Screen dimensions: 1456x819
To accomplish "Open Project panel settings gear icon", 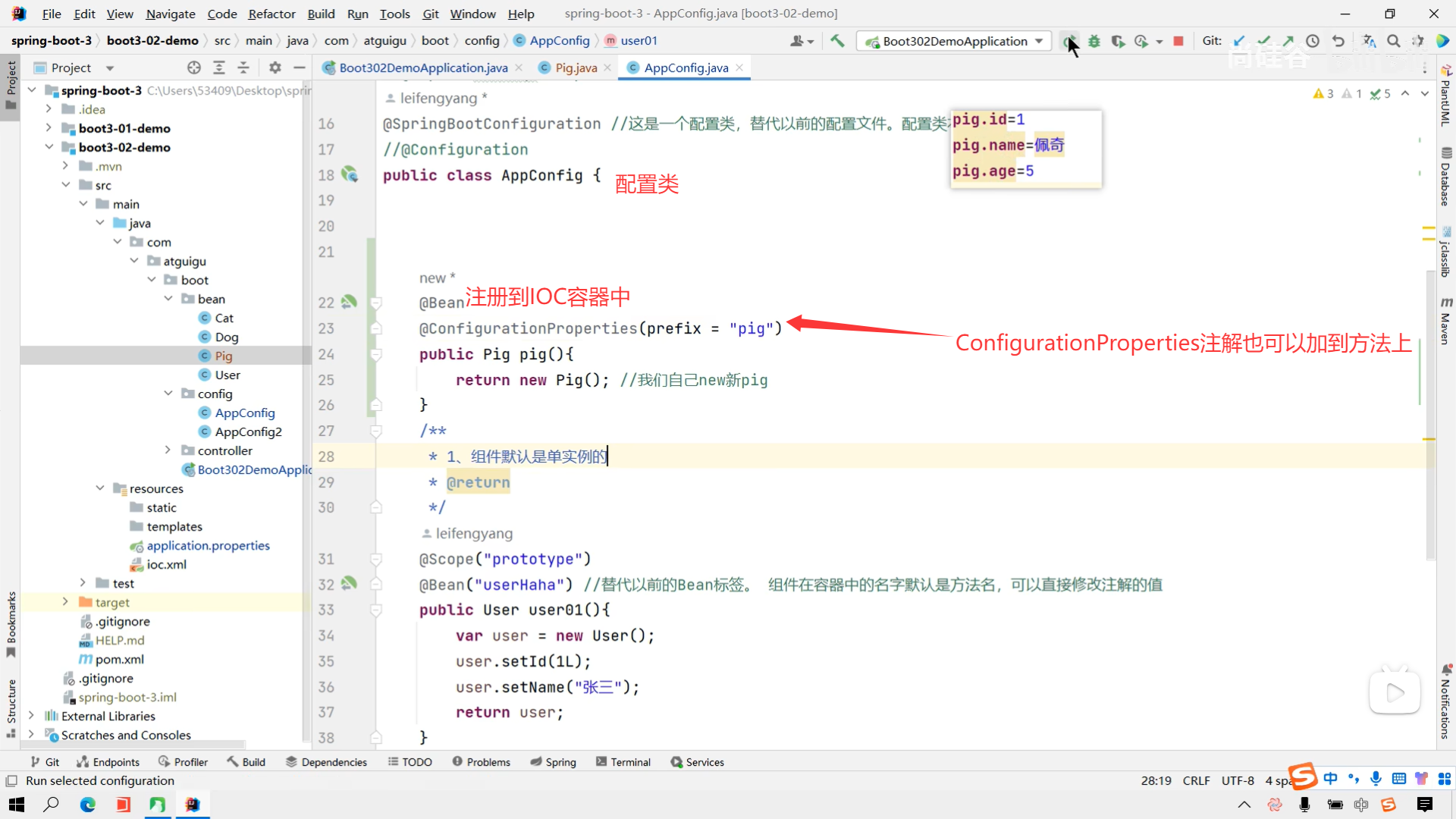I will (x=275, y=67).
